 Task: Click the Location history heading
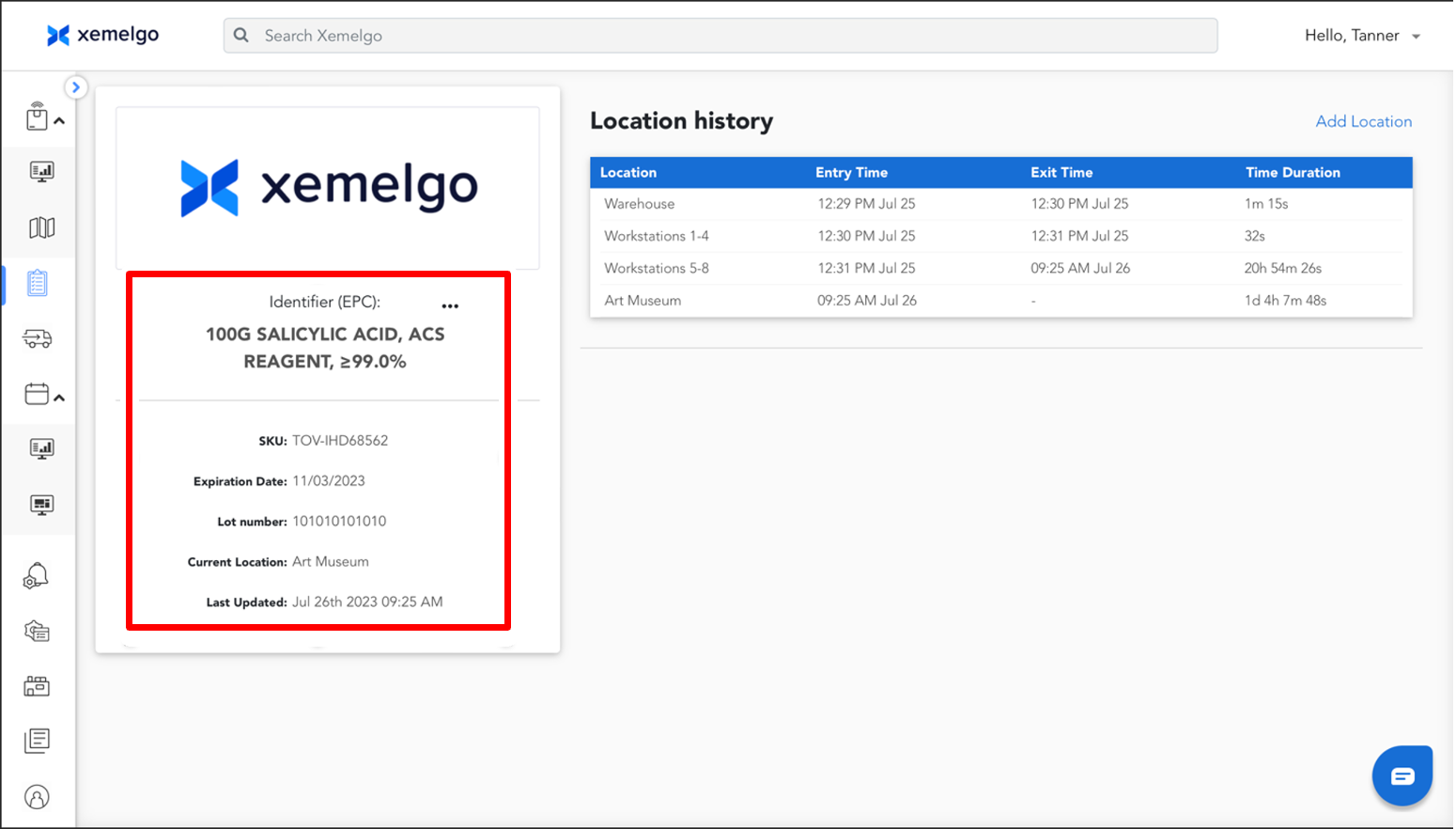[682, 121]
